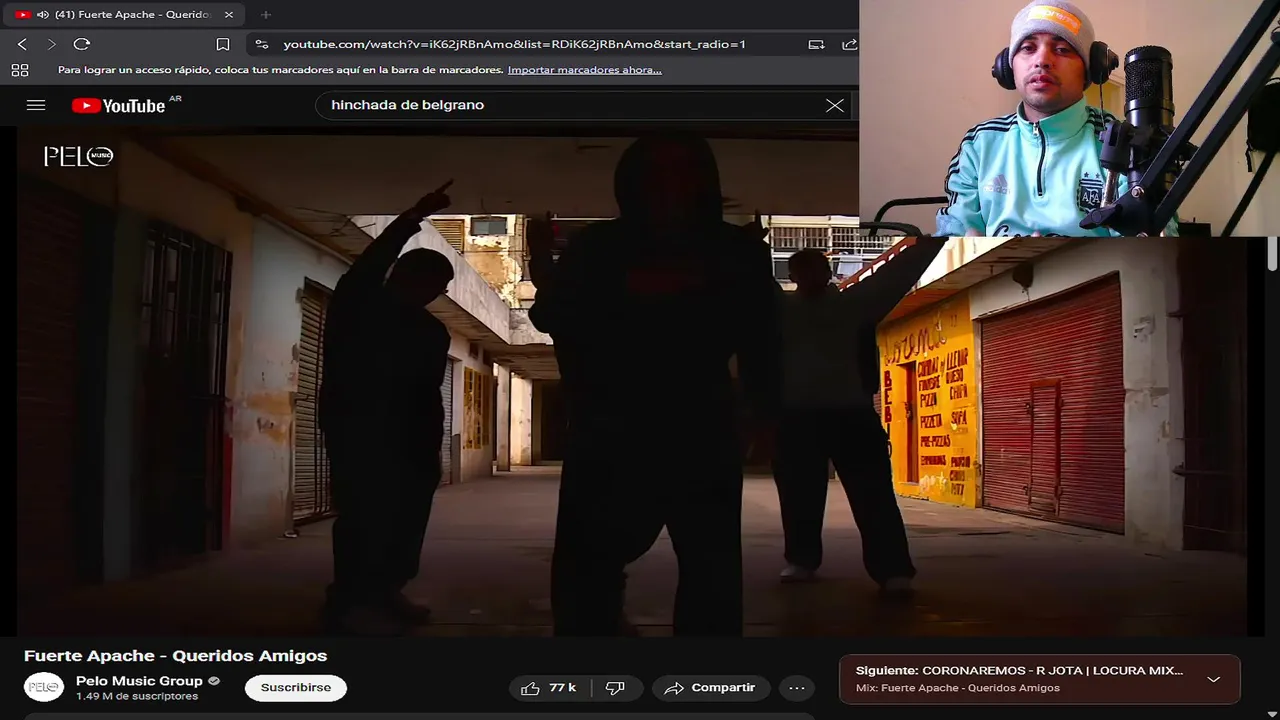Click the video title Fuerte Apache - Queridos Amigos
Viewport: 1280px width, 720px height.
pyautogui.click(x=175, y=656)
